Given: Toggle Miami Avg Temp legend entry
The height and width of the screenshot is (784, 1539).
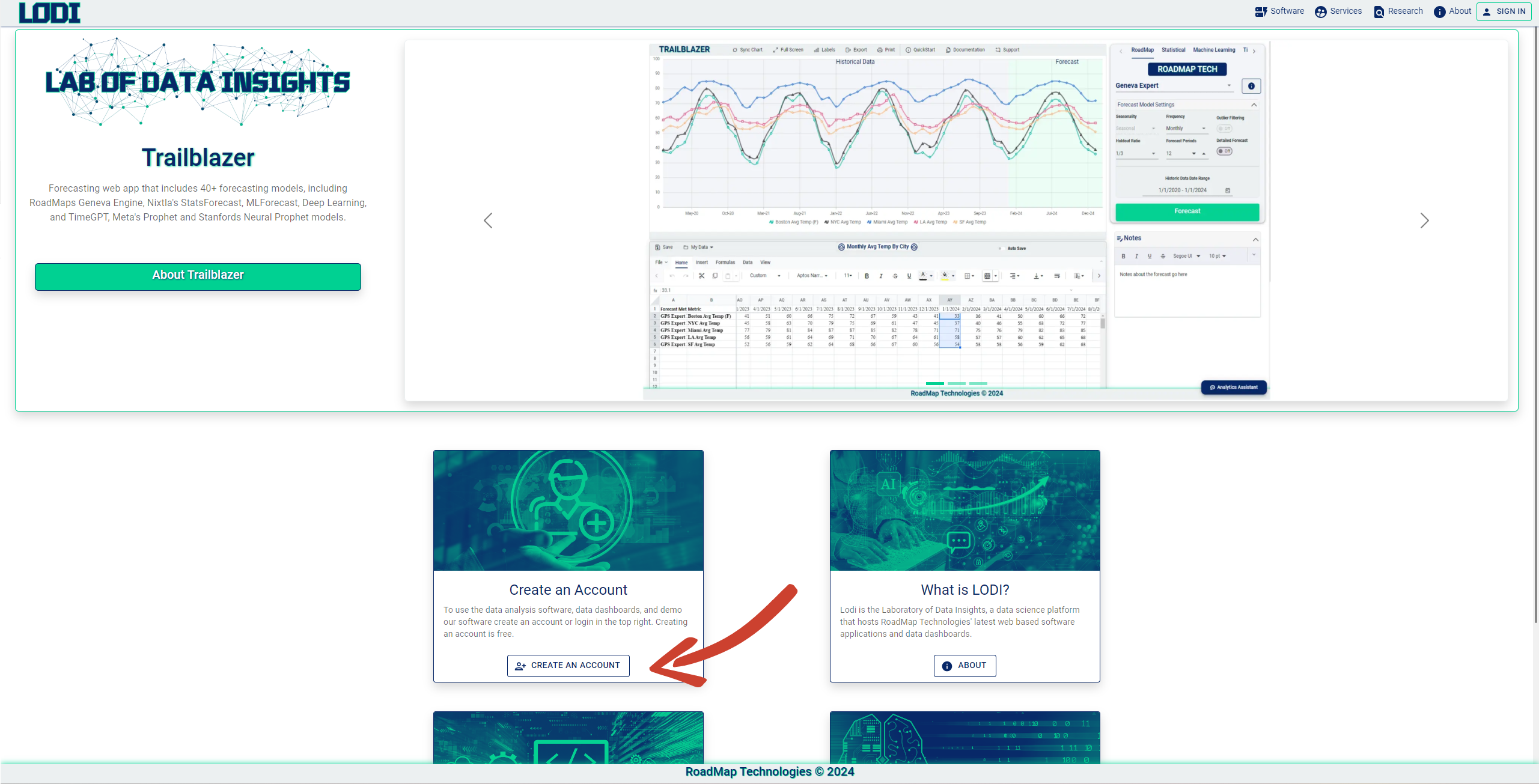Looking at the screenshot, I should pyautogui.click(x=887, y=222).
